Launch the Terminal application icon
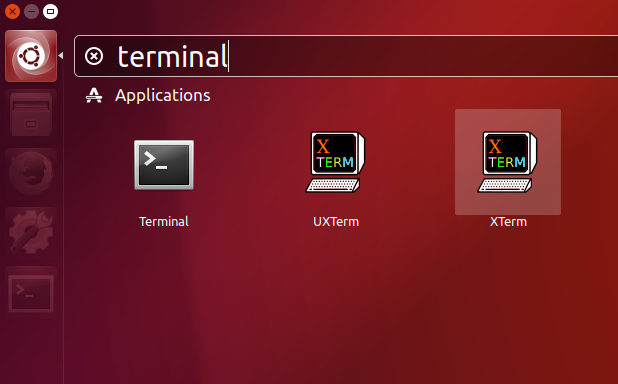This screenshot has width=618, height=384. coord(164,165)
